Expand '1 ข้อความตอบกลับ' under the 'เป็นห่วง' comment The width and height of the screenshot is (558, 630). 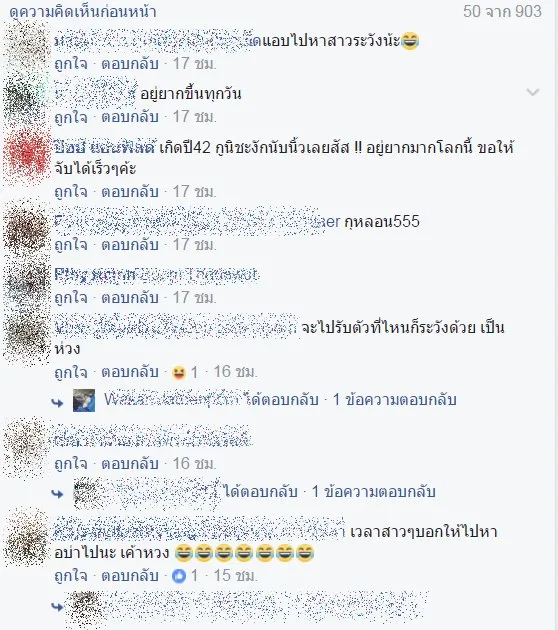coord(394,400)
